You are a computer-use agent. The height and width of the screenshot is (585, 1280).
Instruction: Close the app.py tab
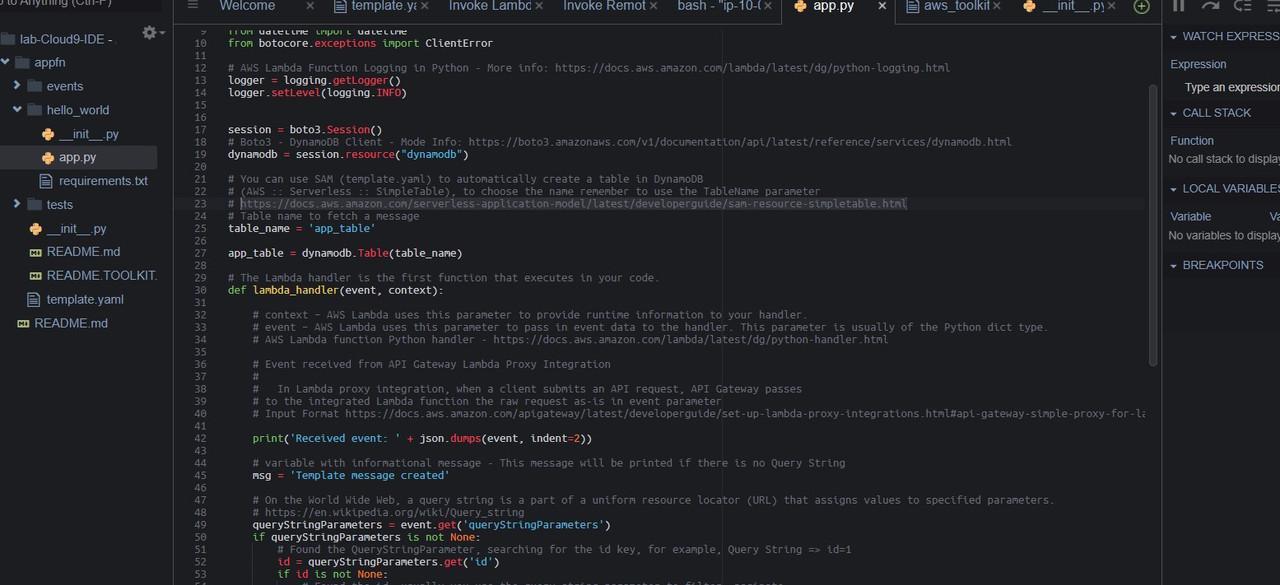881,6
